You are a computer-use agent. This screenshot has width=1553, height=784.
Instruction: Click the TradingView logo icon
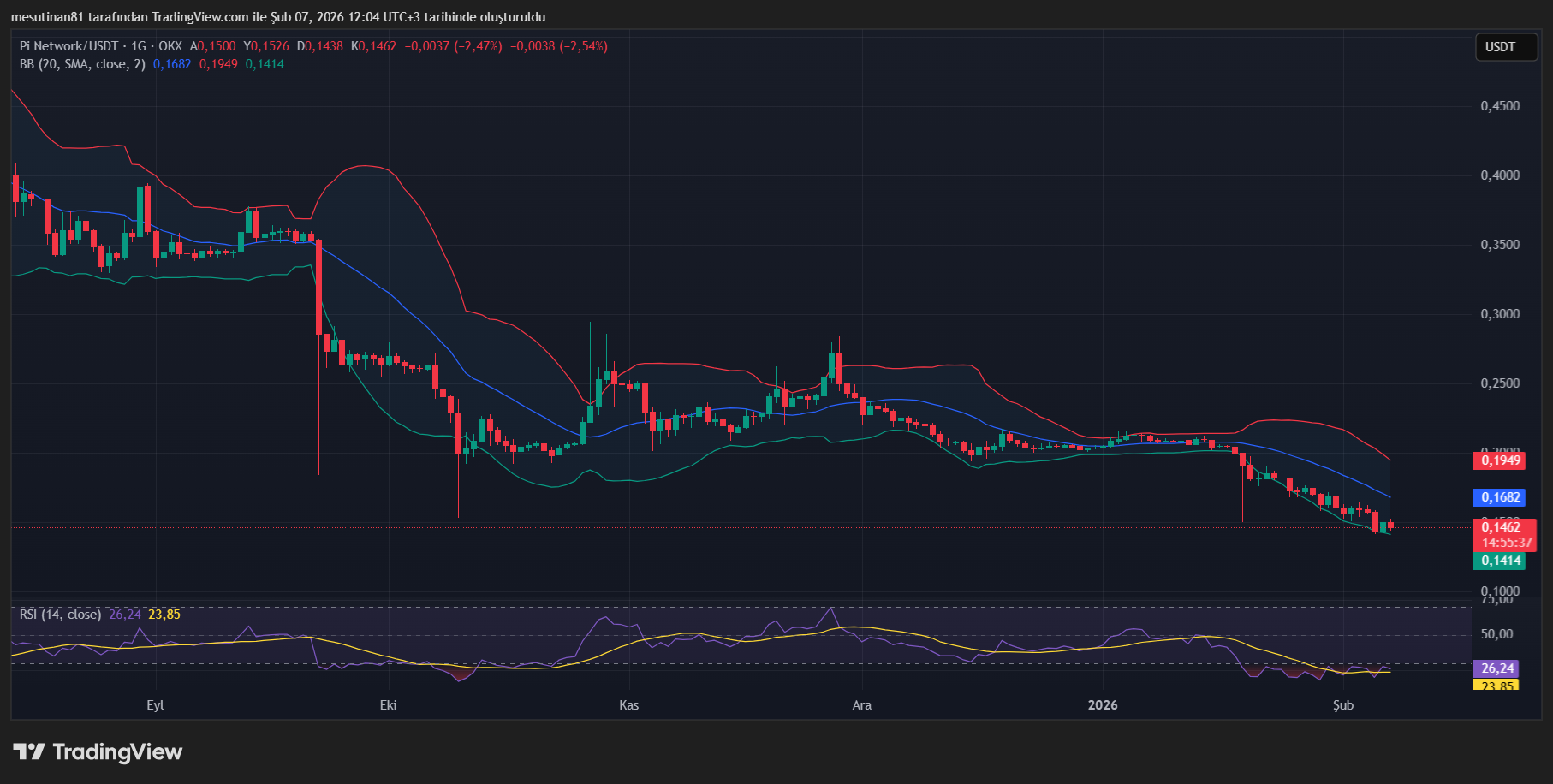coord(29,751)
